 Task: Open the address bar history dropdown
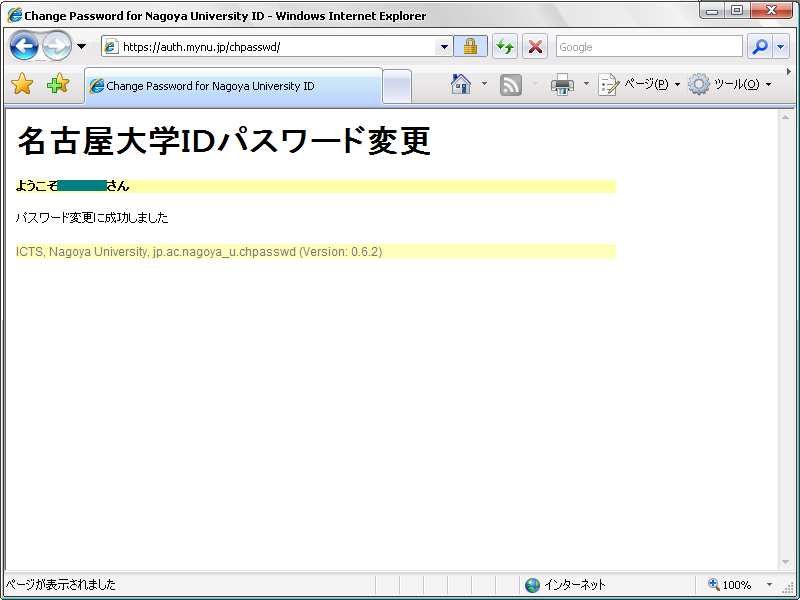(443, 46)
